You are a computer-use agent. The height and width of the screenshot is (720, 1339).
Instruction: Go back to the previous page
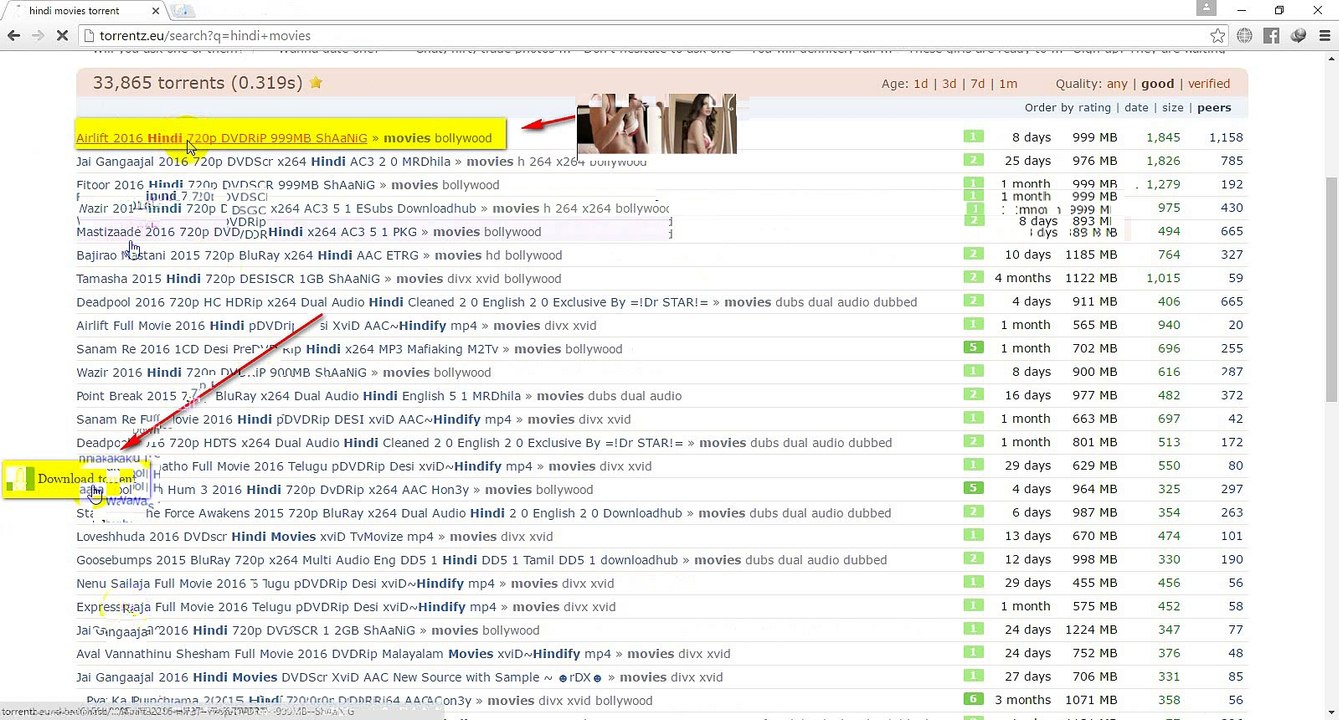coord(14,36)
